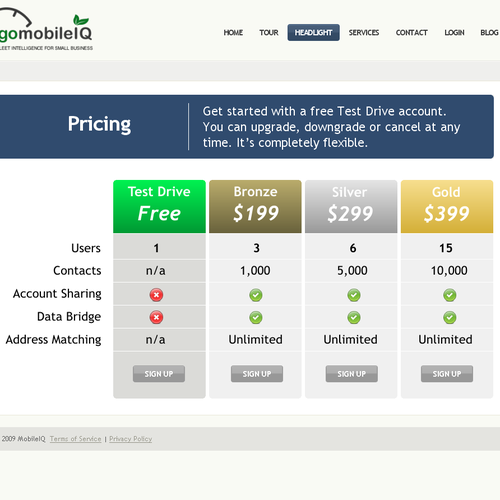Screen dimensions: 500x500
Task: Click the Contacts row label
Action: click(x=77, y=270)
